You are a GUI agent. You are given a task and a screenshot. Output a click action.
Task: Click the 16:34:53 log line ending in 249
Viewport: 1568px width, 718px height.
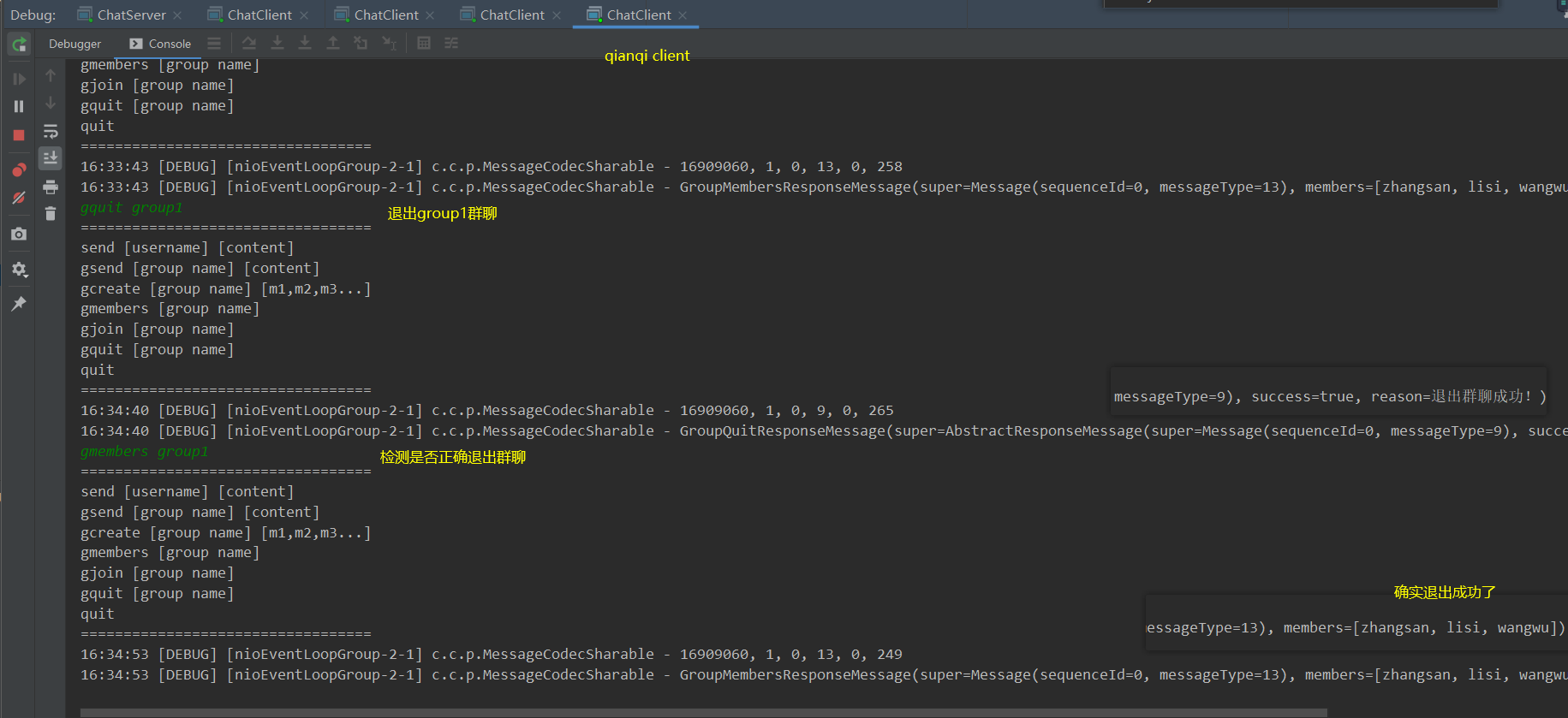492,654
